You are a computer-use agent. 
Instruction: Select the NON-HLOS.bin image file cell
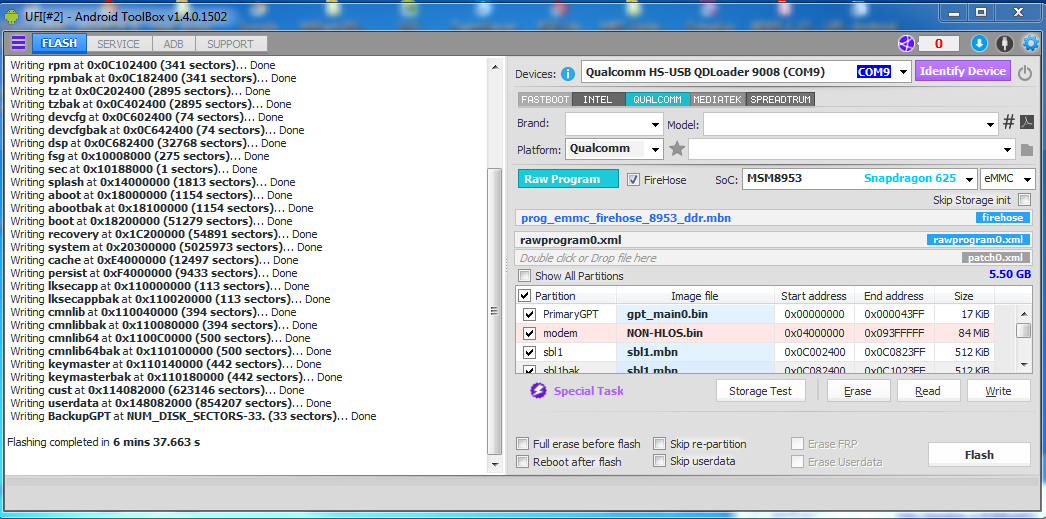click(x=696, y=333)
